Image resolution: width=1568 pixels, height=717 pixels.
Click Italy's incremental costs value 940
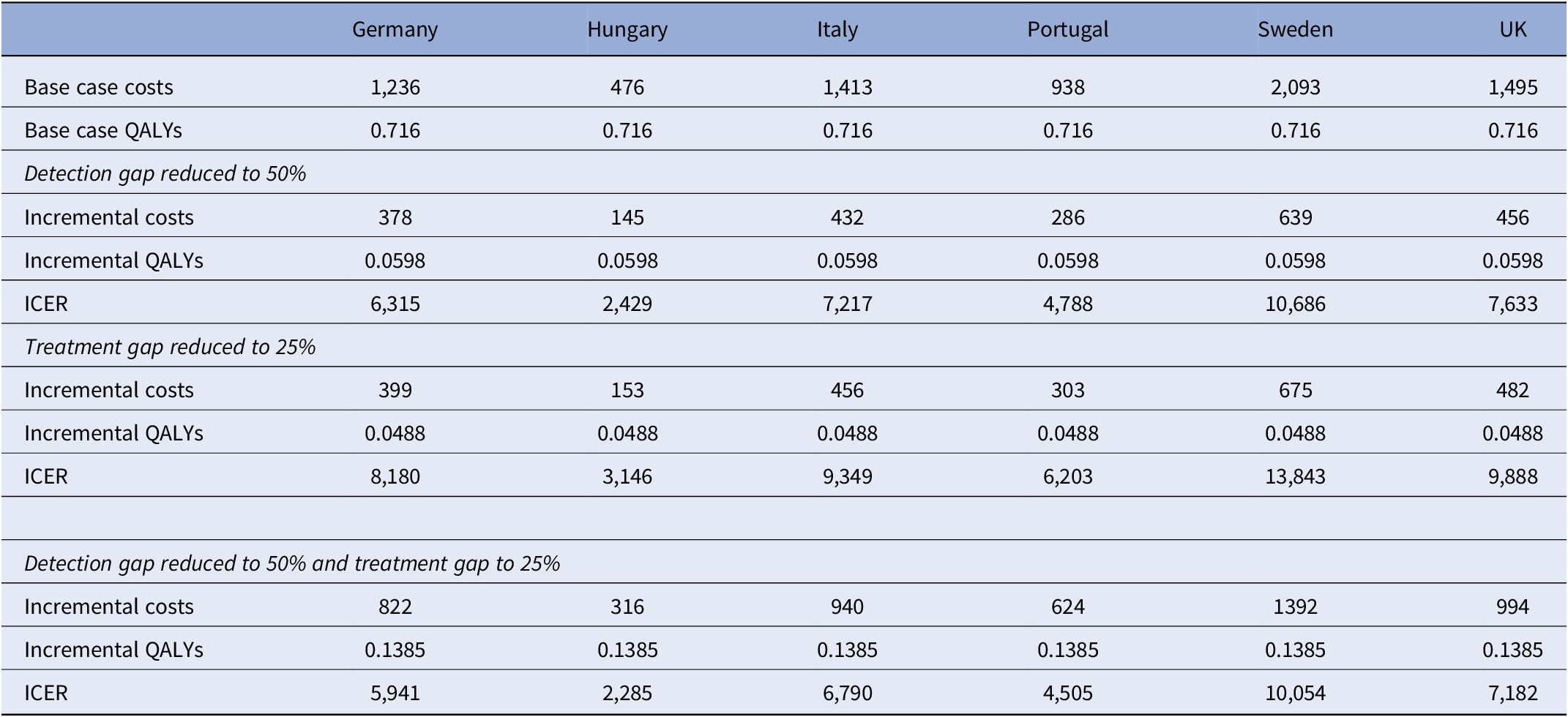847,607
